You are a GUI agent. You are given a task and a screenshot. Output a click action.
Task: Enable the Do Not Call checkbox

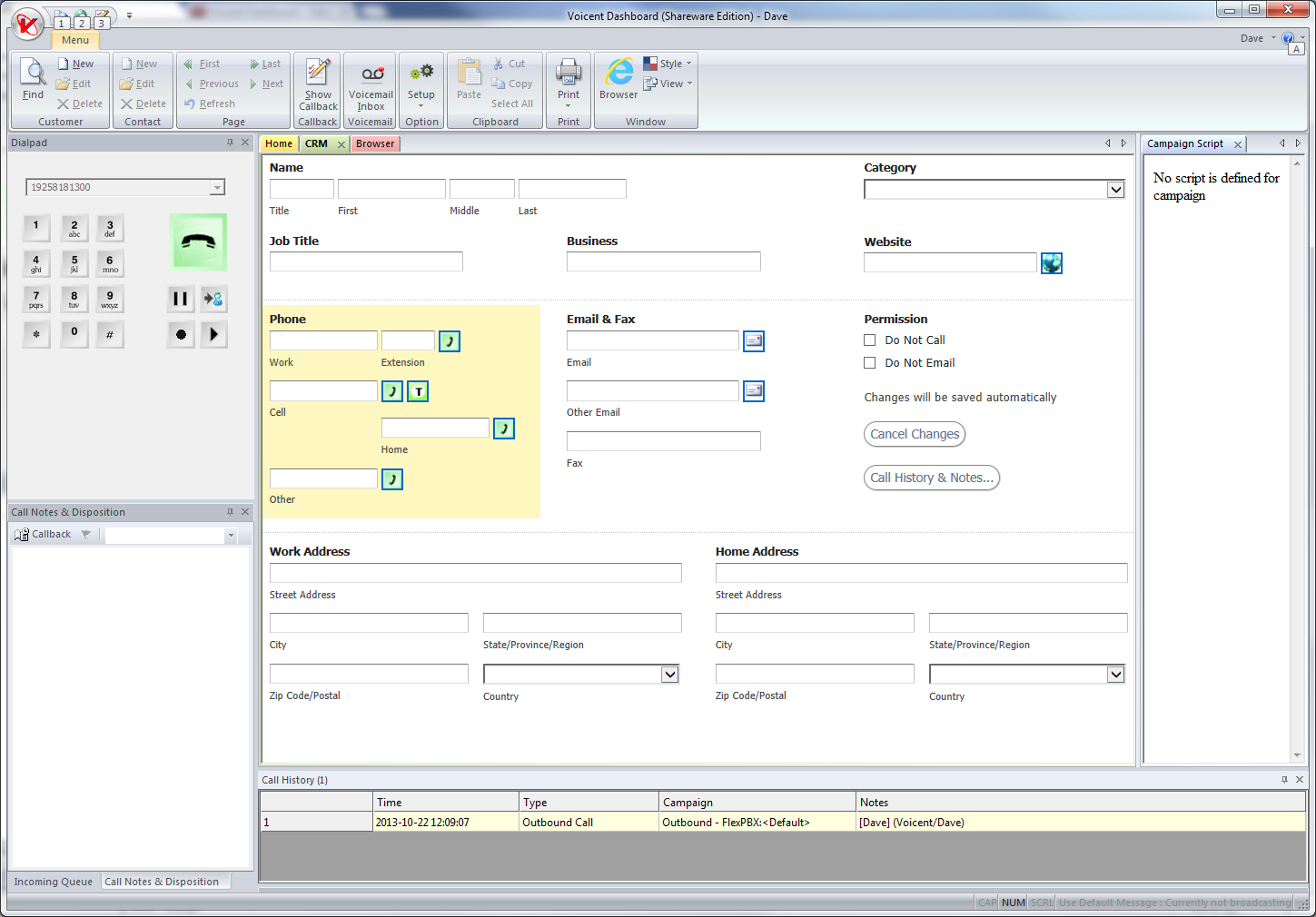coord(870,340)
